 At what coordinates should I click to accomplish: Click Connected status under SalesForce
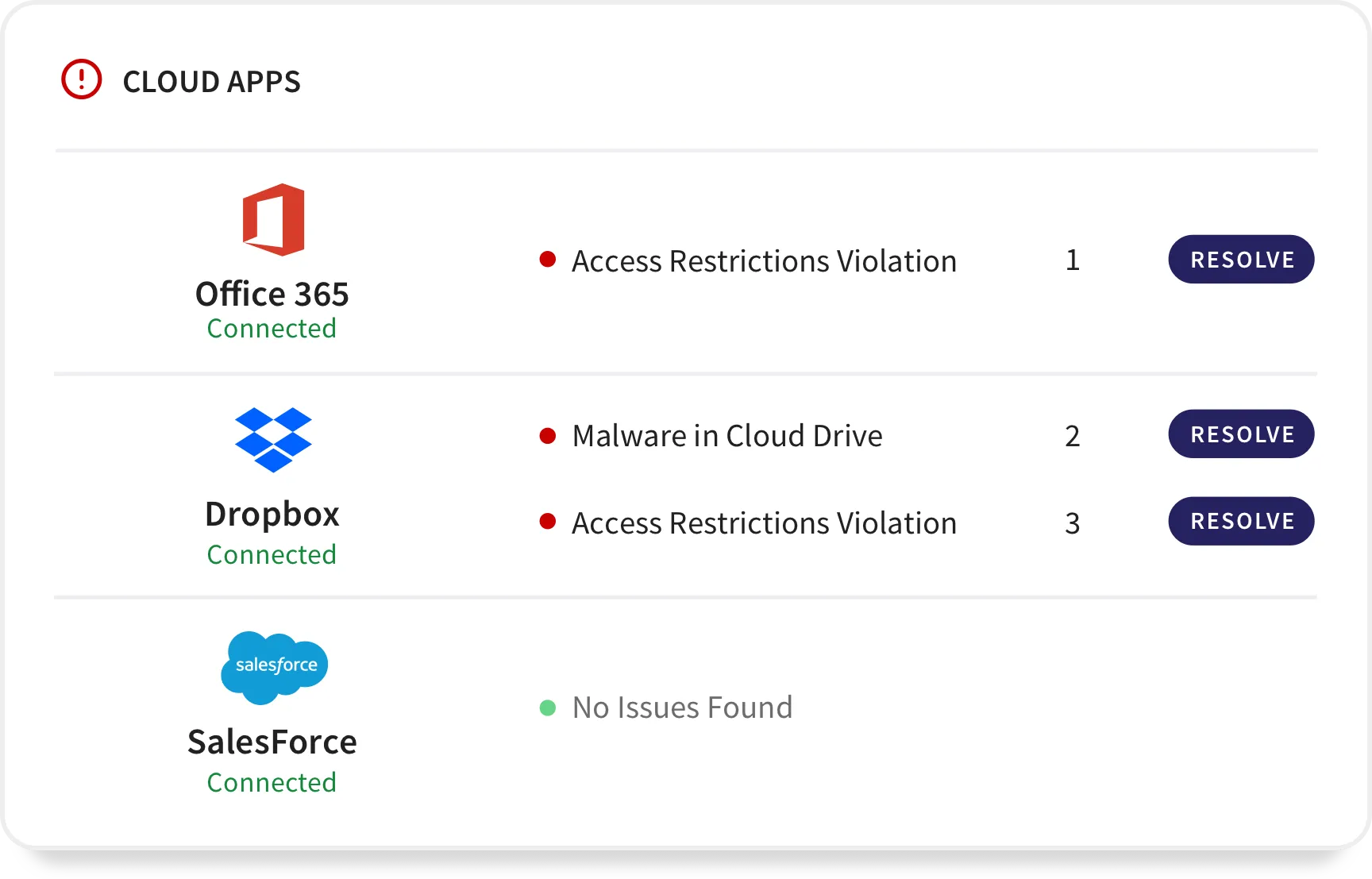272,782
